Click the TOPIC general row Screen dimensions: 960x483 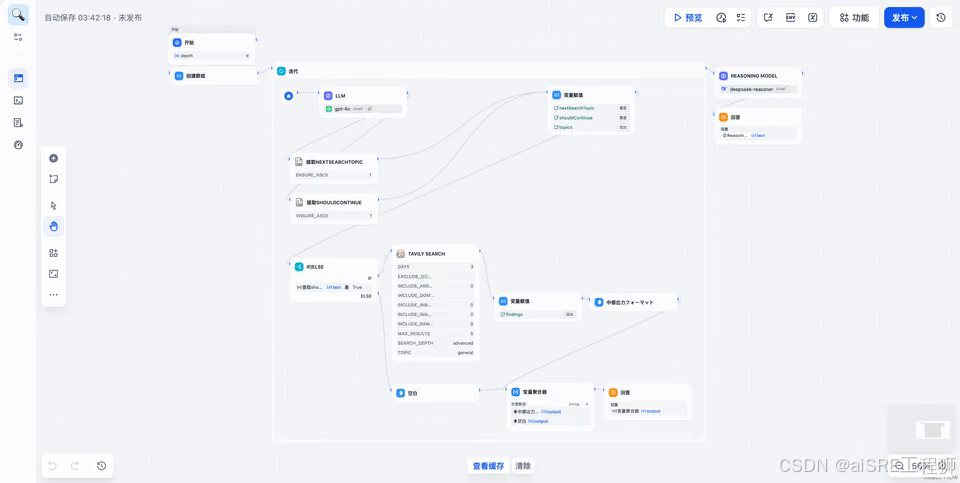coord(435,353)
